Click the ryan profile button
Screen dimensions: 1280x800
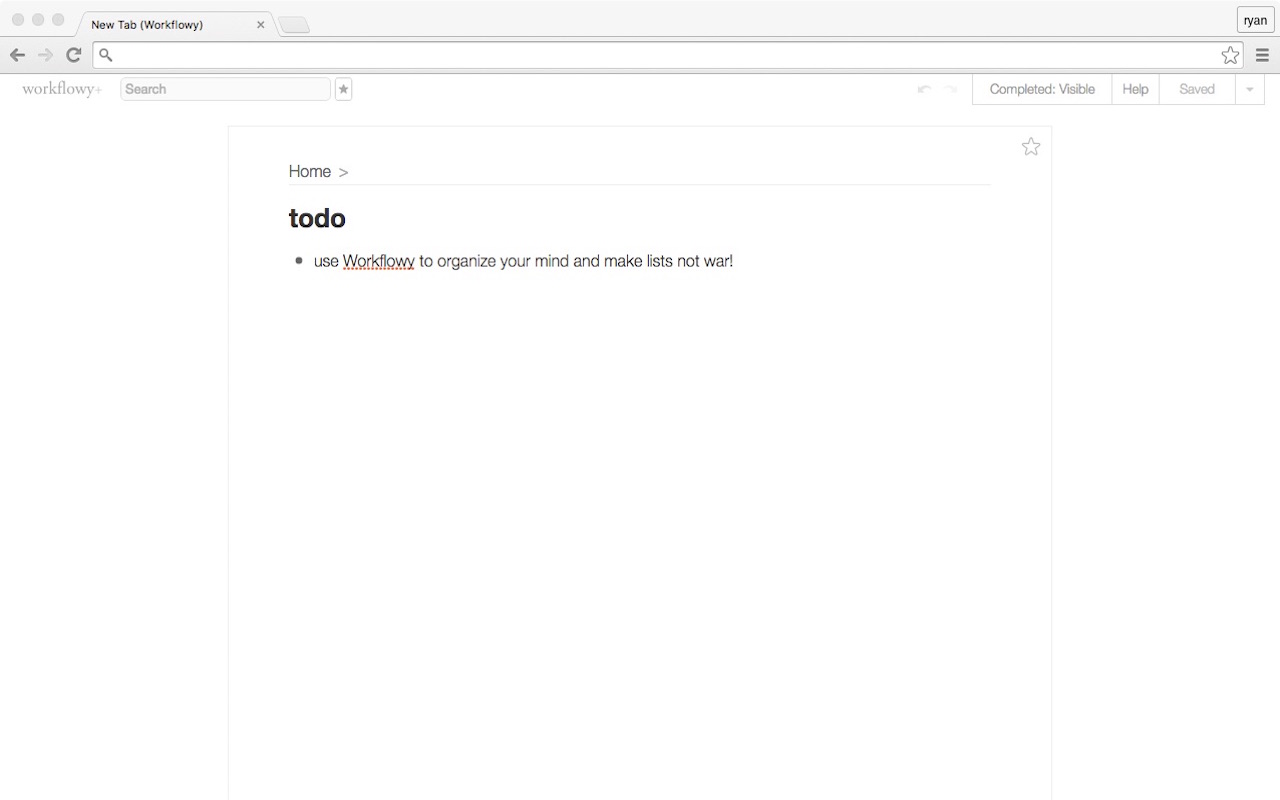[1255, 20]
